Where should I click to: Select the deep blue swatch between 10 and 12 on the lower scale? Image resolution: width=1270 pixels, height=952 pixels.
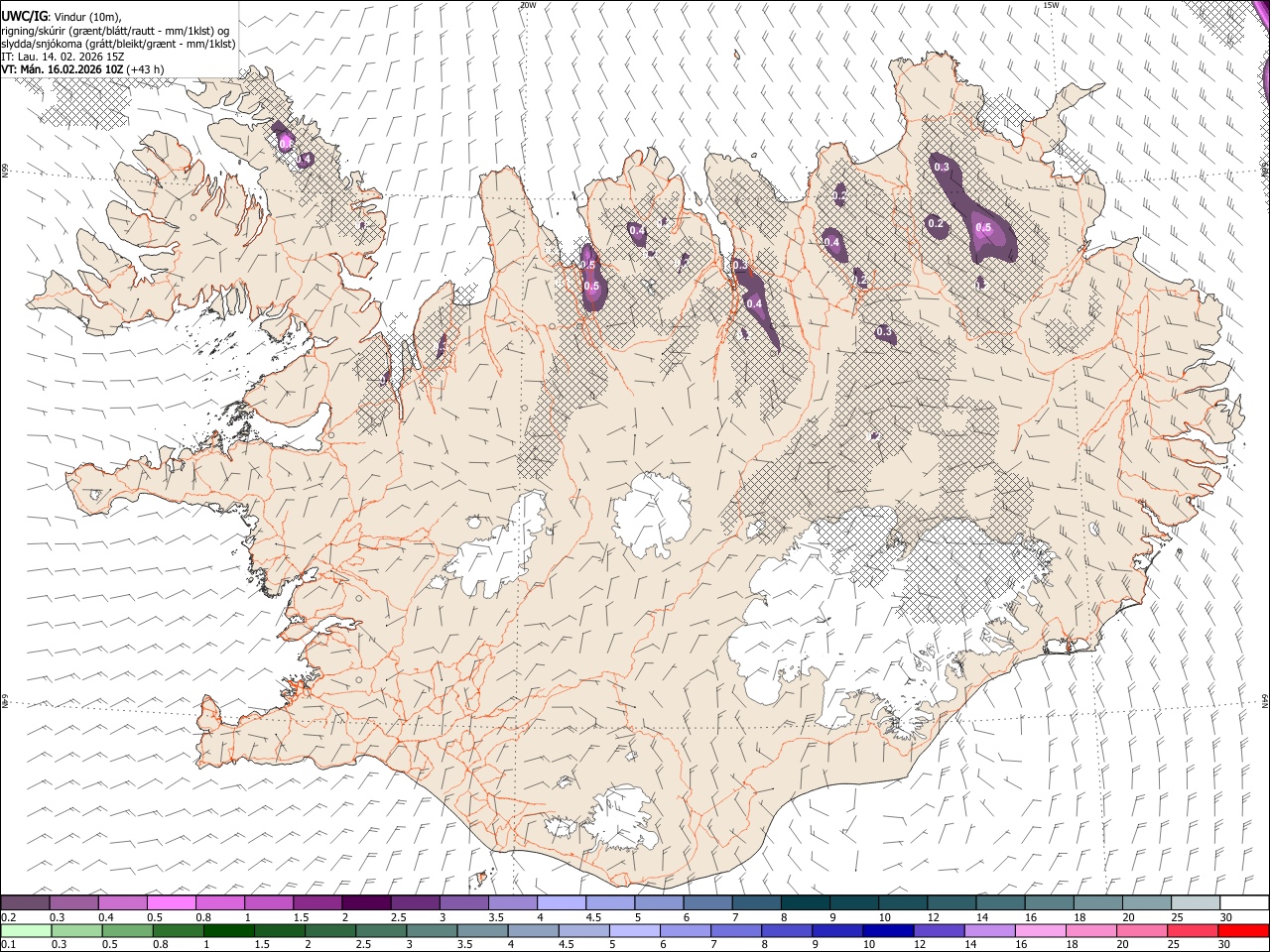(888, 930)
